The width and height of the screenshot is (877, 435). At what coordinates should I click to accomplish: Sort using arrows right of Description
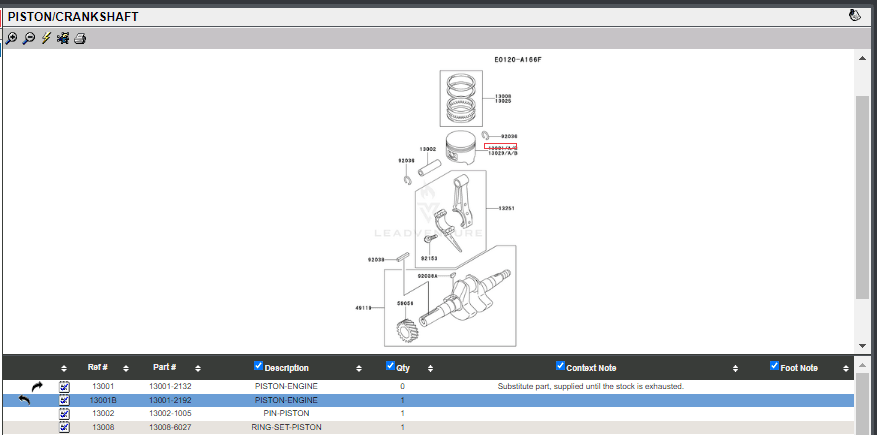coord(358,368)
